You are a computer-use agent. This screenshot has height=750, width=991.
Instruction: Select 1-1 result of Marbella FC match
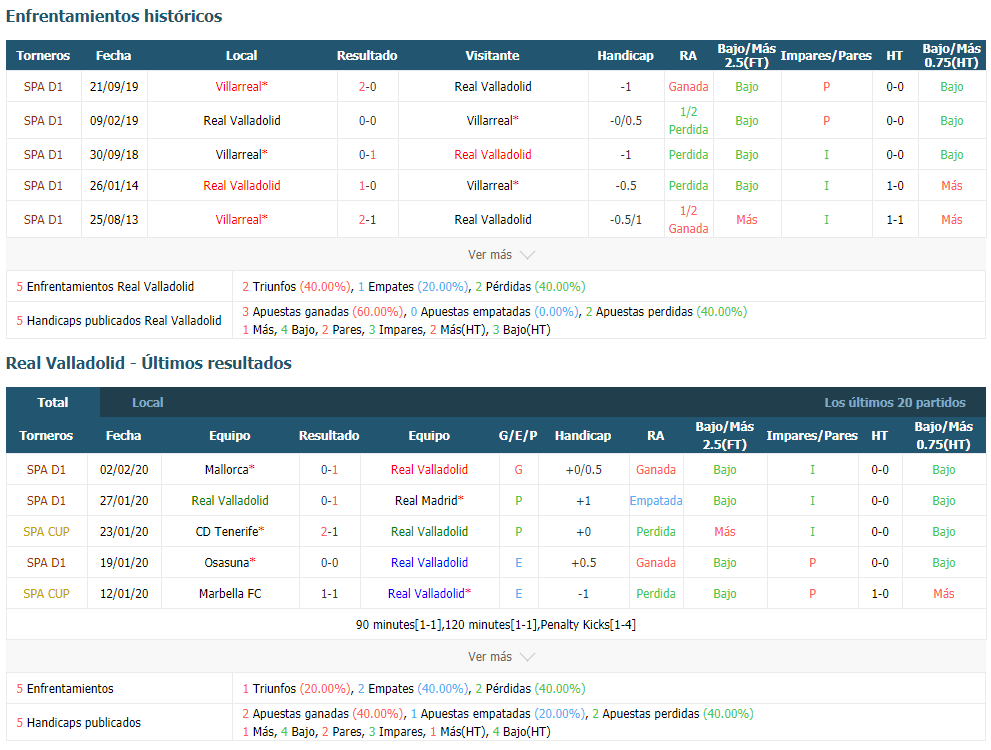point(329,593)
